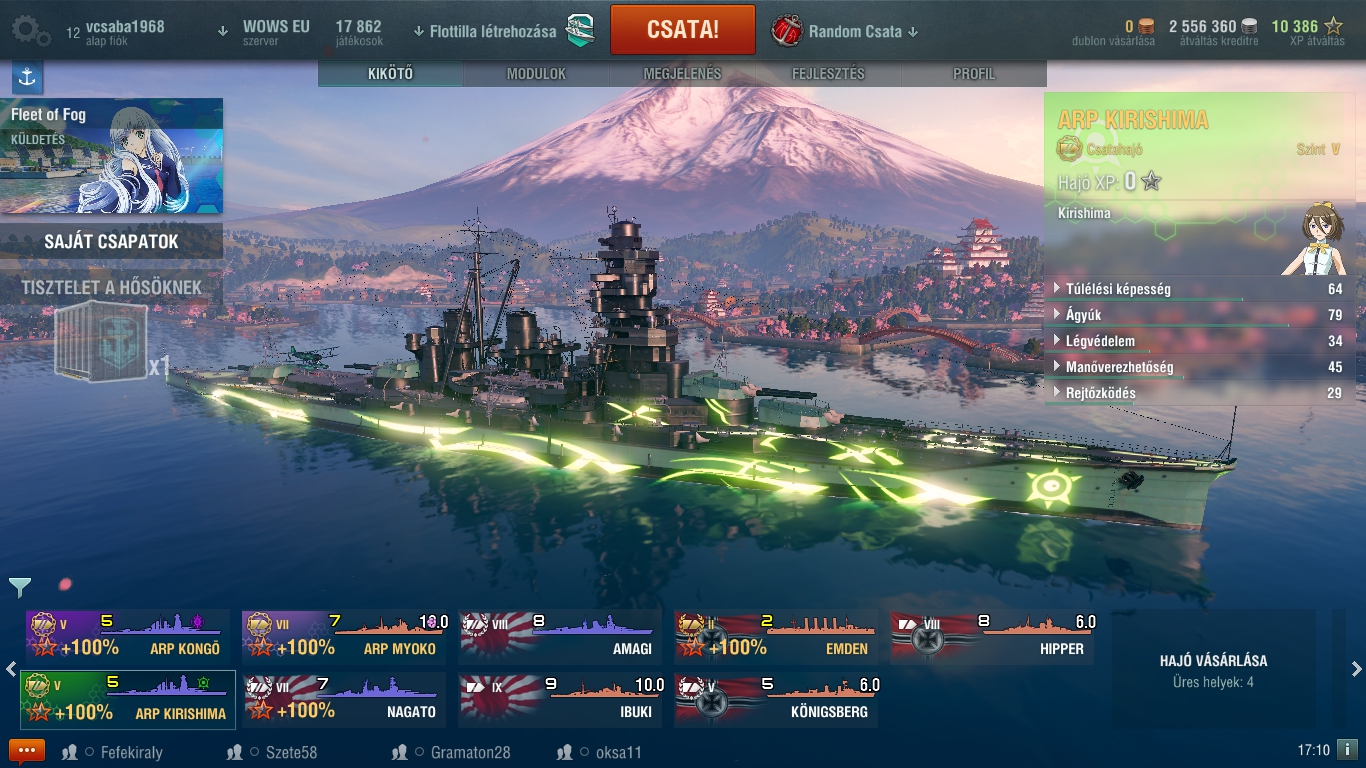Click the anchor port icon
Viewport: 1366px width, 768px height.
[27, 77]
